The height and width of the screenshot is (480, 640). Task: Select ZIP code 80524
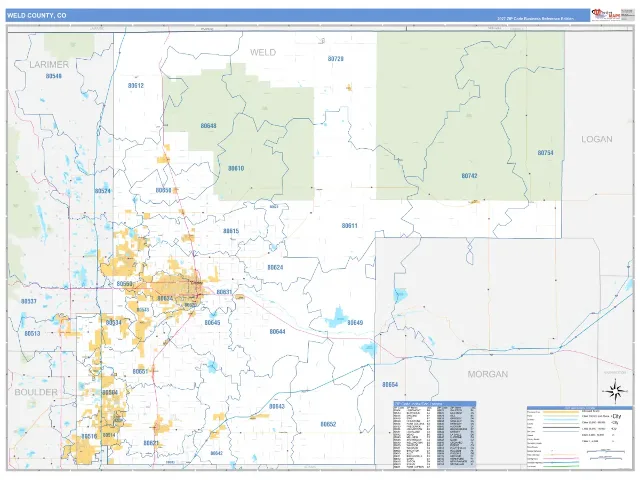(102, 191)
